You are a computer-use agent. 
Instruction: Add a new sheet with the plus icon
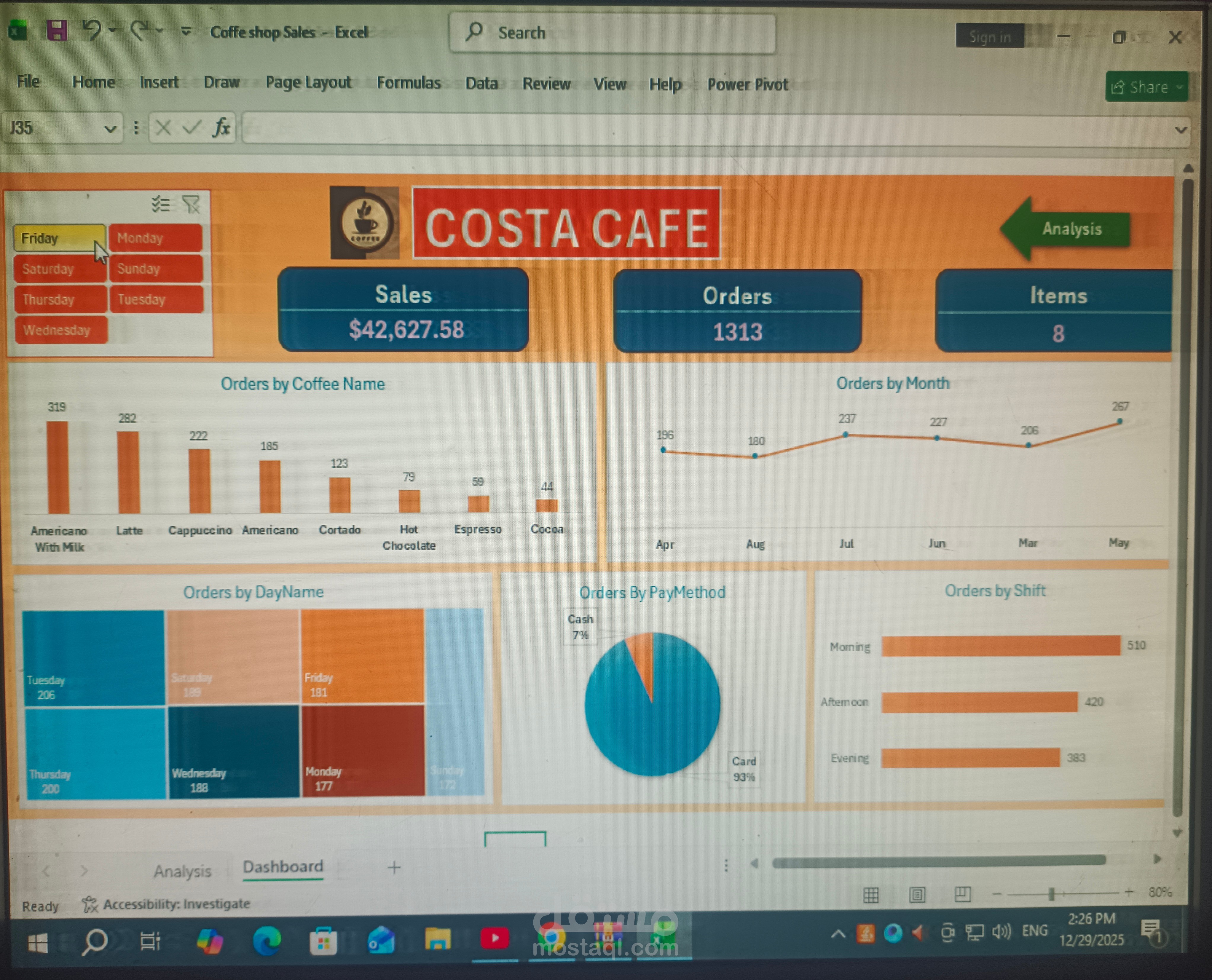click(x=394, y=867)
